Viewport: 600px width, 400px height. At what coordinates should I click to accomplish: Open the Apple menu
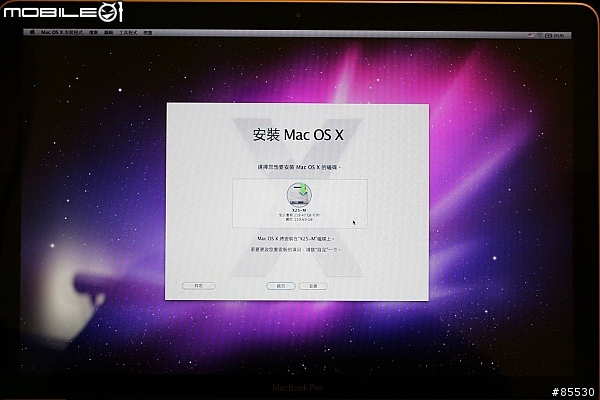[x=32, y=32]
